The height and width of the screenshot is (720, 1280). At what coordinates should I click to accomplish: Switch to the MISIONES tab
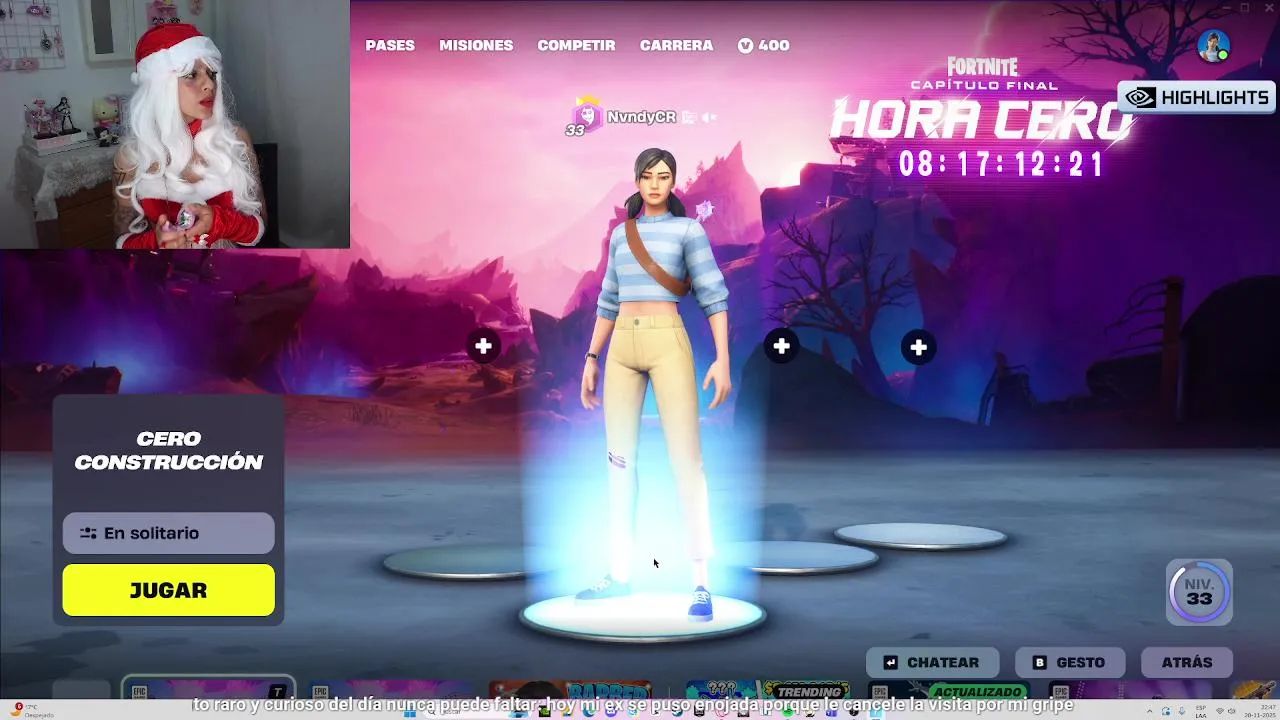pyautogui.click(x=476, y=45)
